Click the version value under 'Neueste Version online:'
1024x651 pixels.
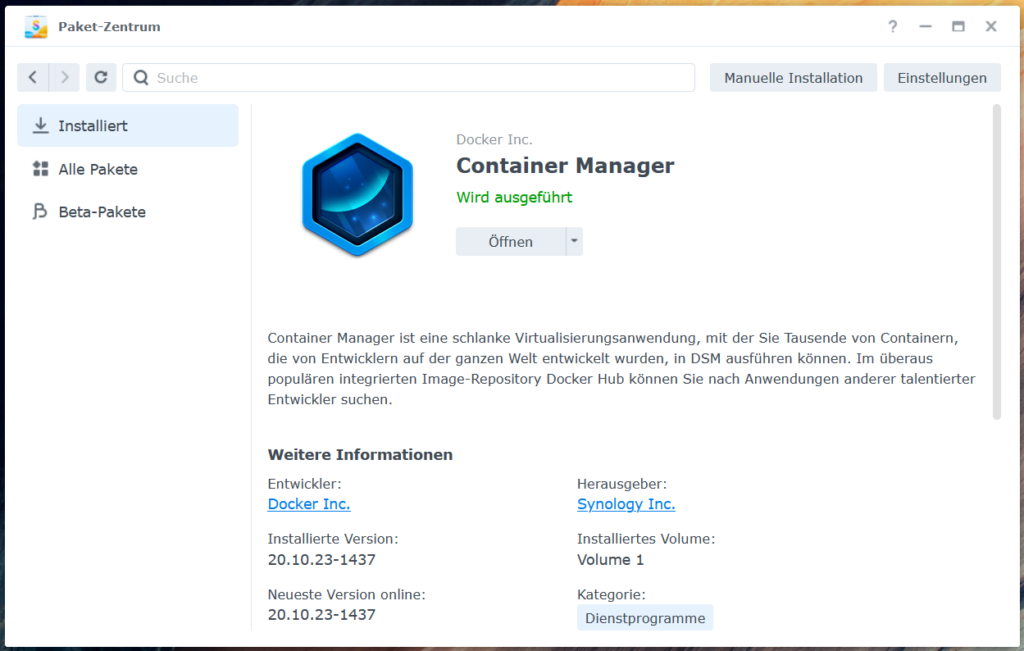point(321,614)
